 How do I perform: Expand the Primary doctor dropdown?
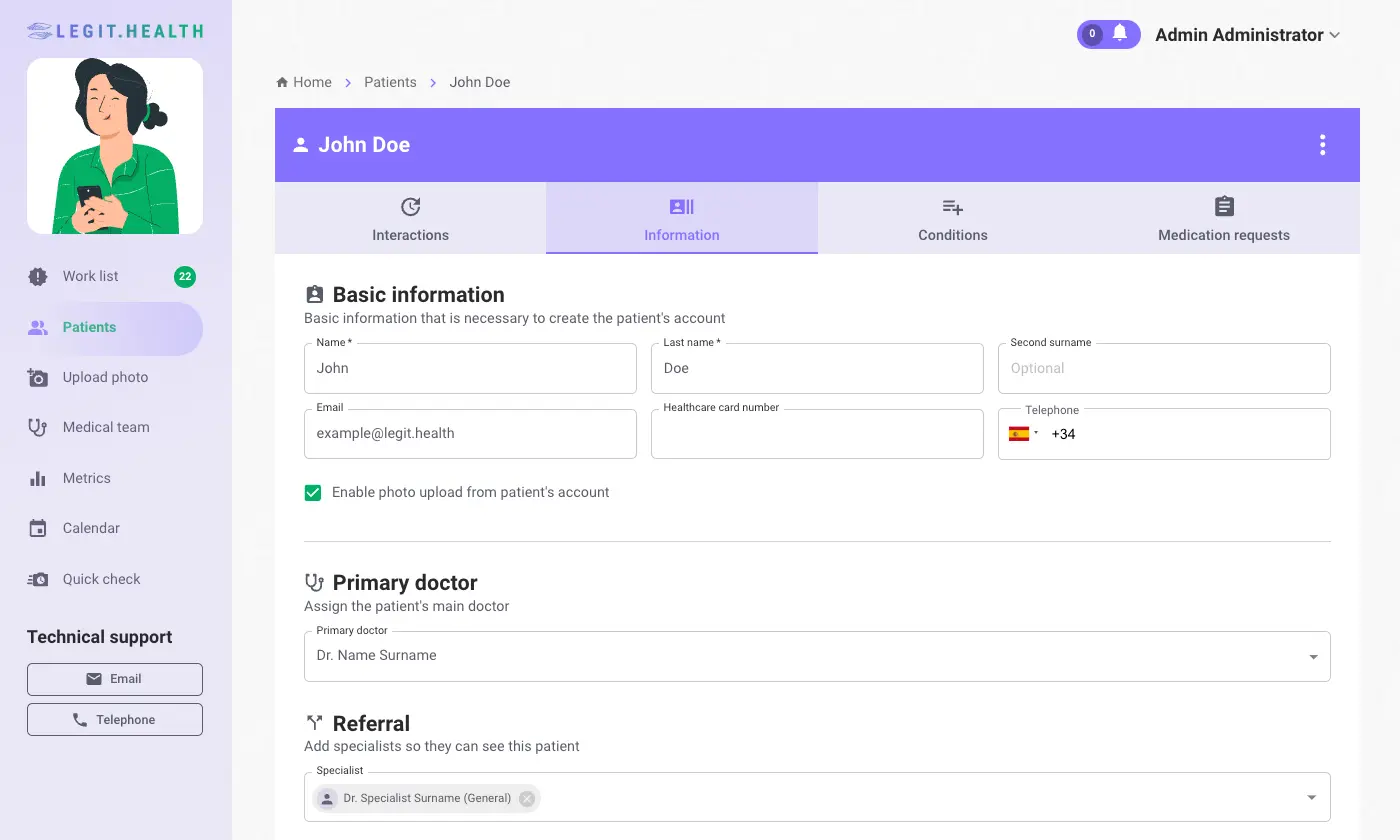tap(1312, 657)
